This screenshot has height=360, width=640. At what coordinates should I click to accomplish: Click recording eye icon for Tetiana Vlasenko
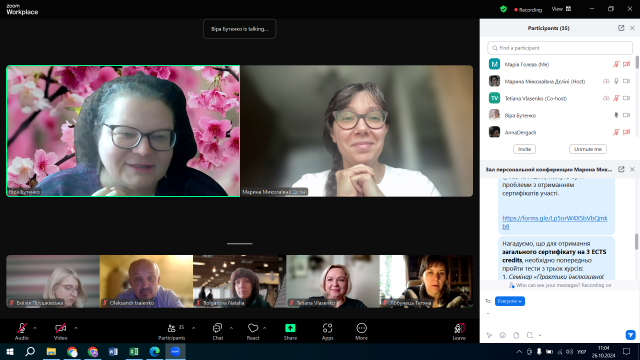[x=606, y=98]
